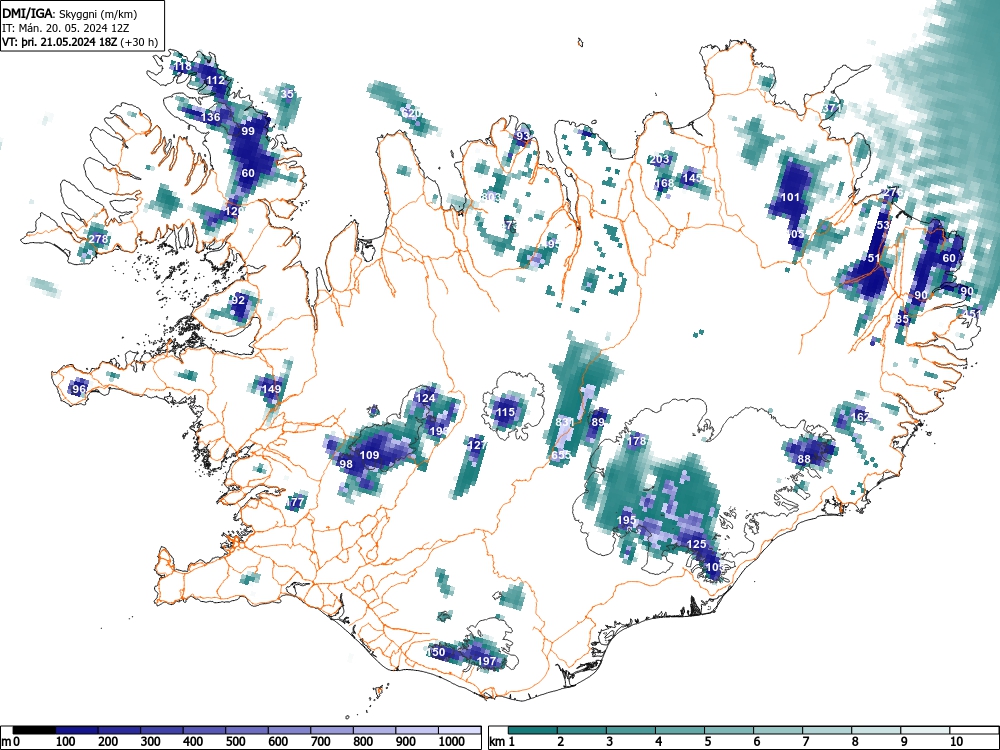Image resolution: width=1000 pixels, height=750 pixels.
Task: Click legend swatch between 900 and 1000 m
Action: tap(417, 730)
